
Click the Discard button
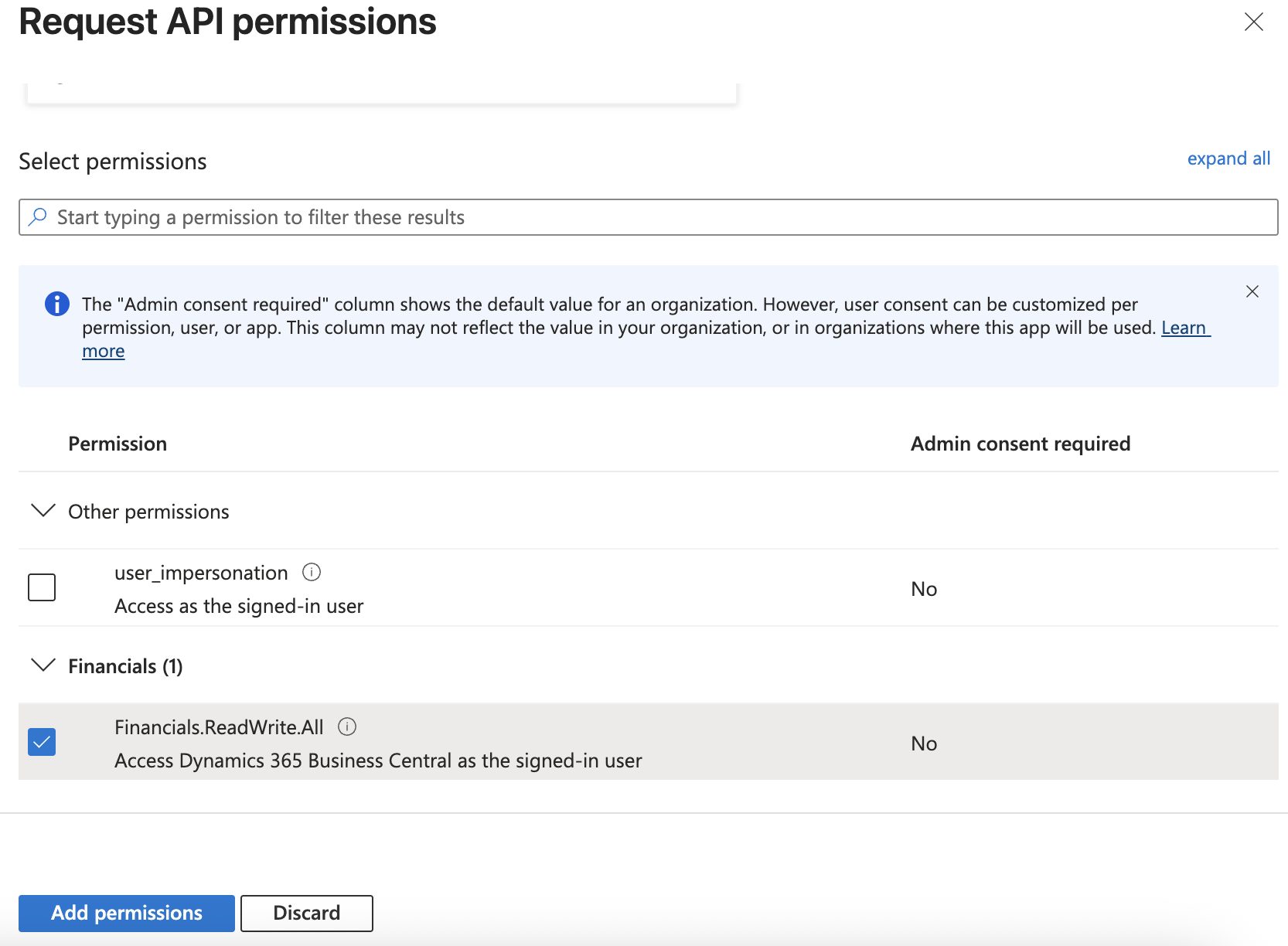tap(307, 913)
